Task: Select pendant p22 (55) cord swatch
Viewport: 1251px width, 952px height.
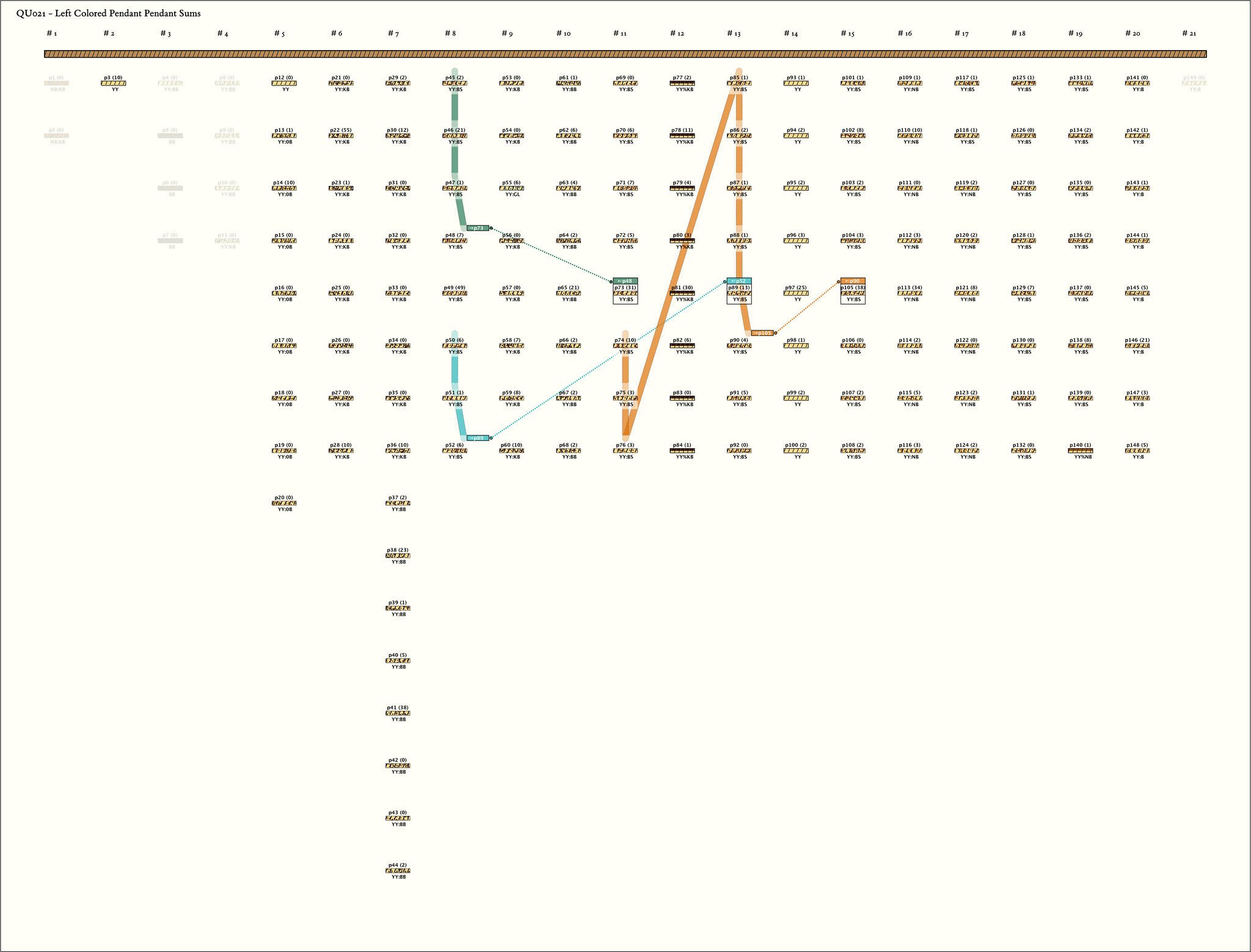Action: (341, 136)
